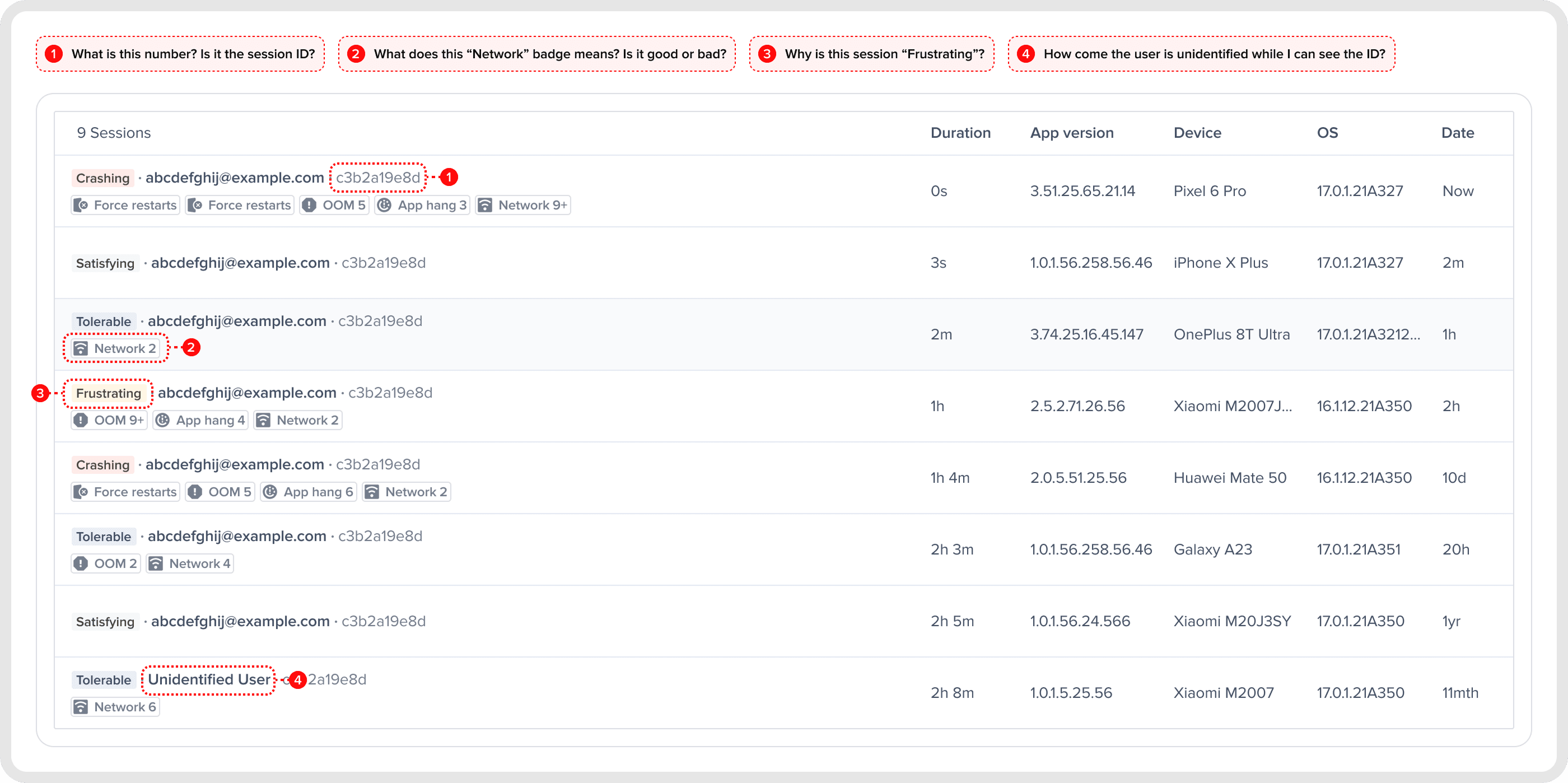Select annotation 2 about the Network badge
This screenshot has height=783, width=1568.
pos(537,54)
